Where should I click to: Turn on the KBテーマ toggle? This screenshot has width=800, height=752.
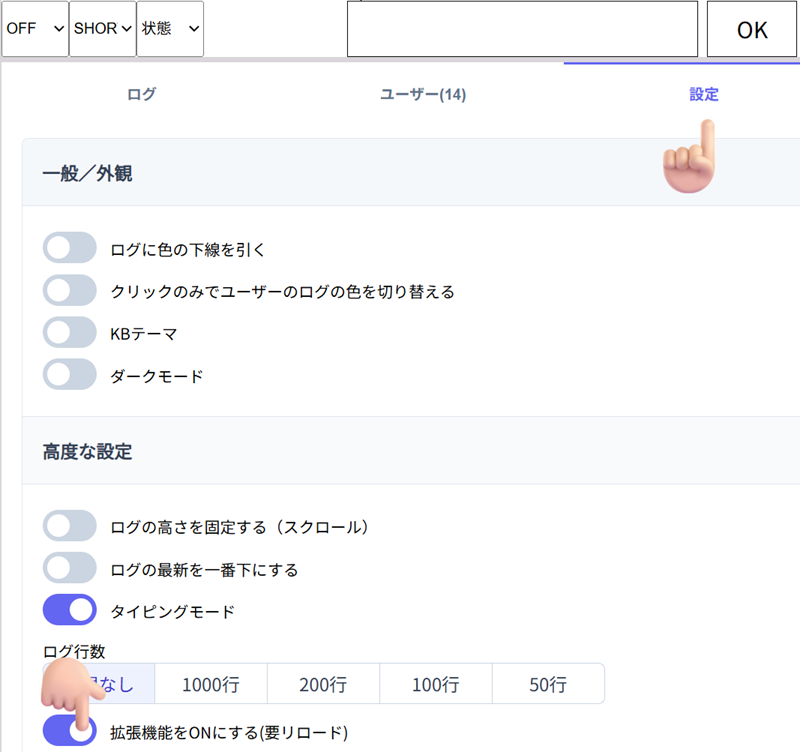(70, 333)
